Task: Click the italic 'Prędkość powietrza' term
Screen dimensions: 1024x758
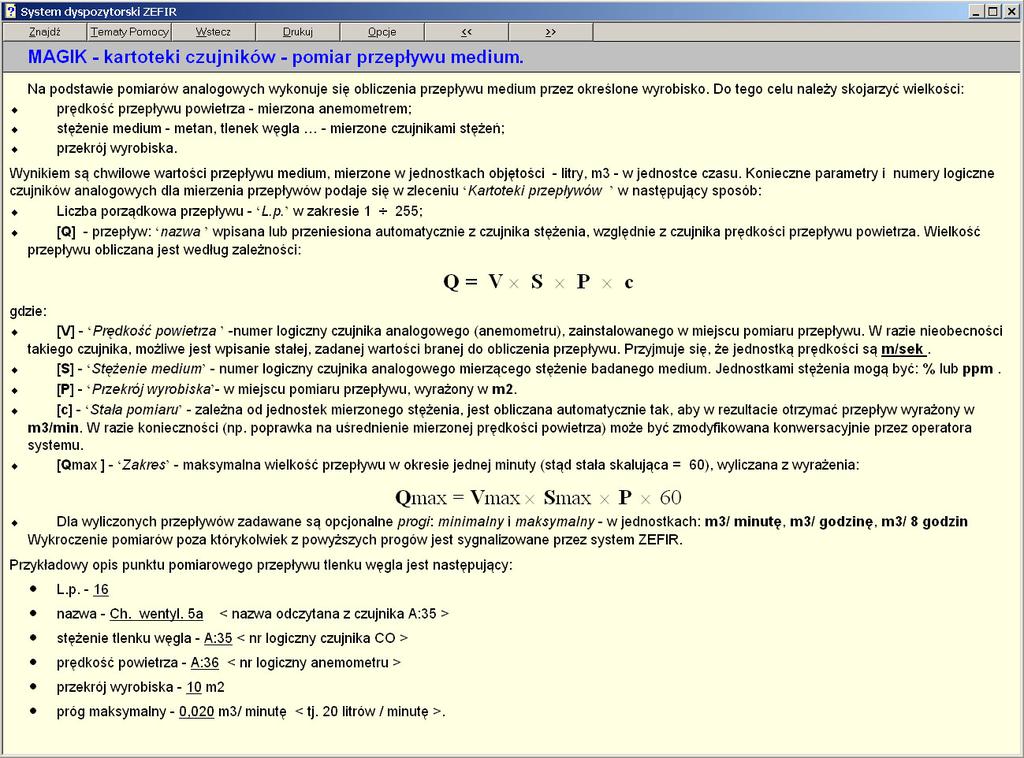Action: click(x=155, y=331)
